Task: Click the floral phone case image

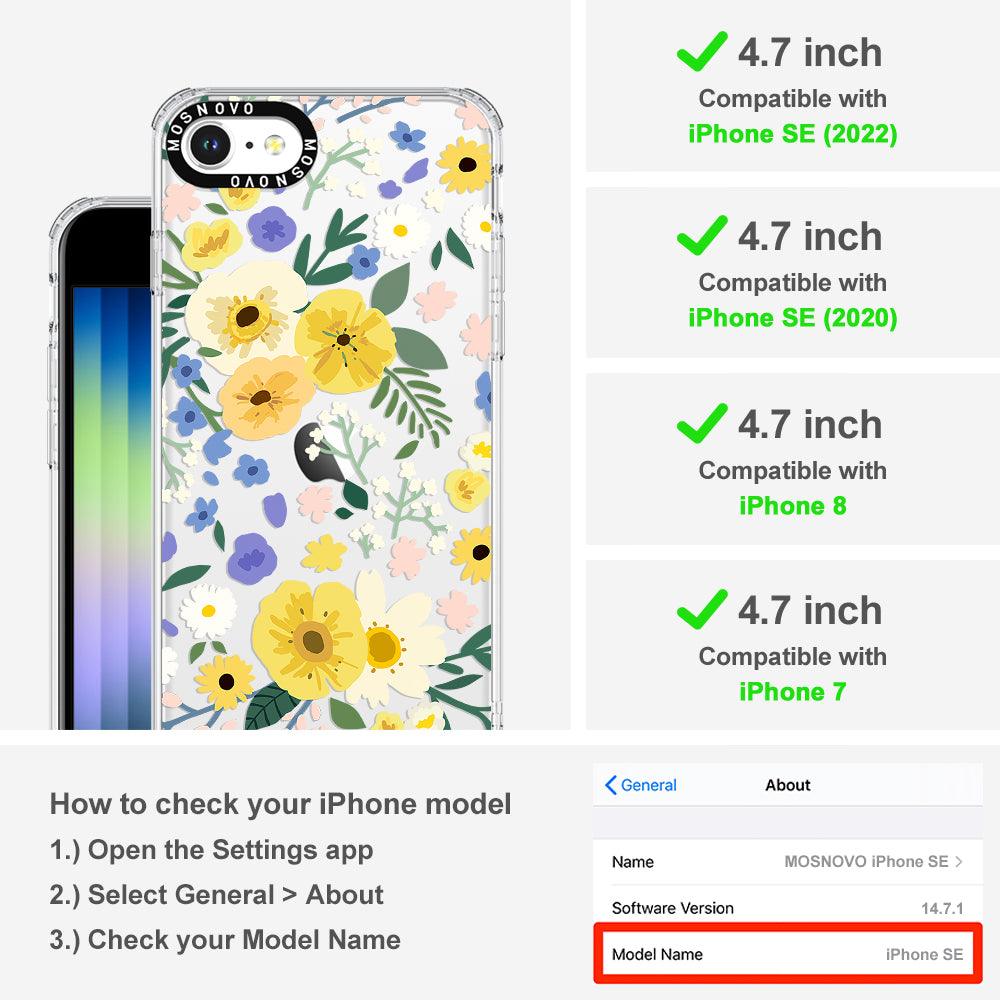Action: (327, 409)
